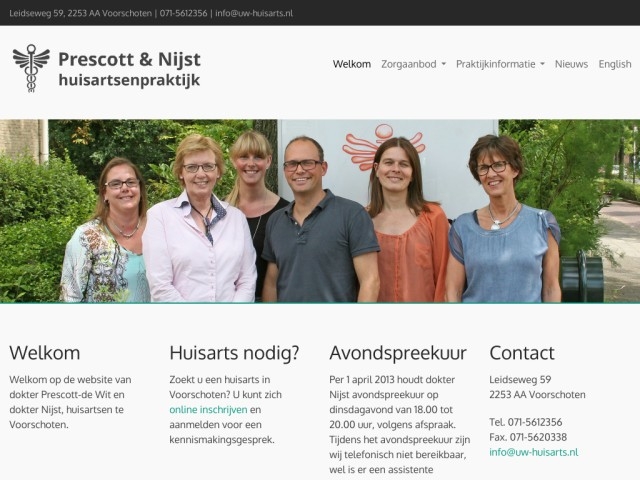
Task: Click the Prescott & Nijst site title
Action: pyautogui.click(x=129, y=59)
